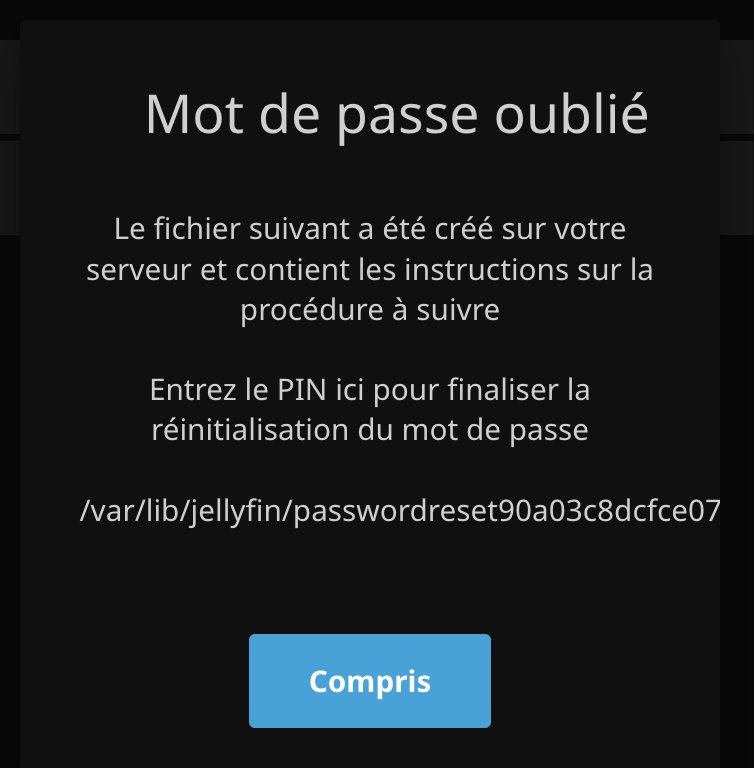The width and height of the screenshot is (754, 768).
Task: Click 'passwordreset90a03c8dcfce07' at the end of the path
Action: [507, 511]
